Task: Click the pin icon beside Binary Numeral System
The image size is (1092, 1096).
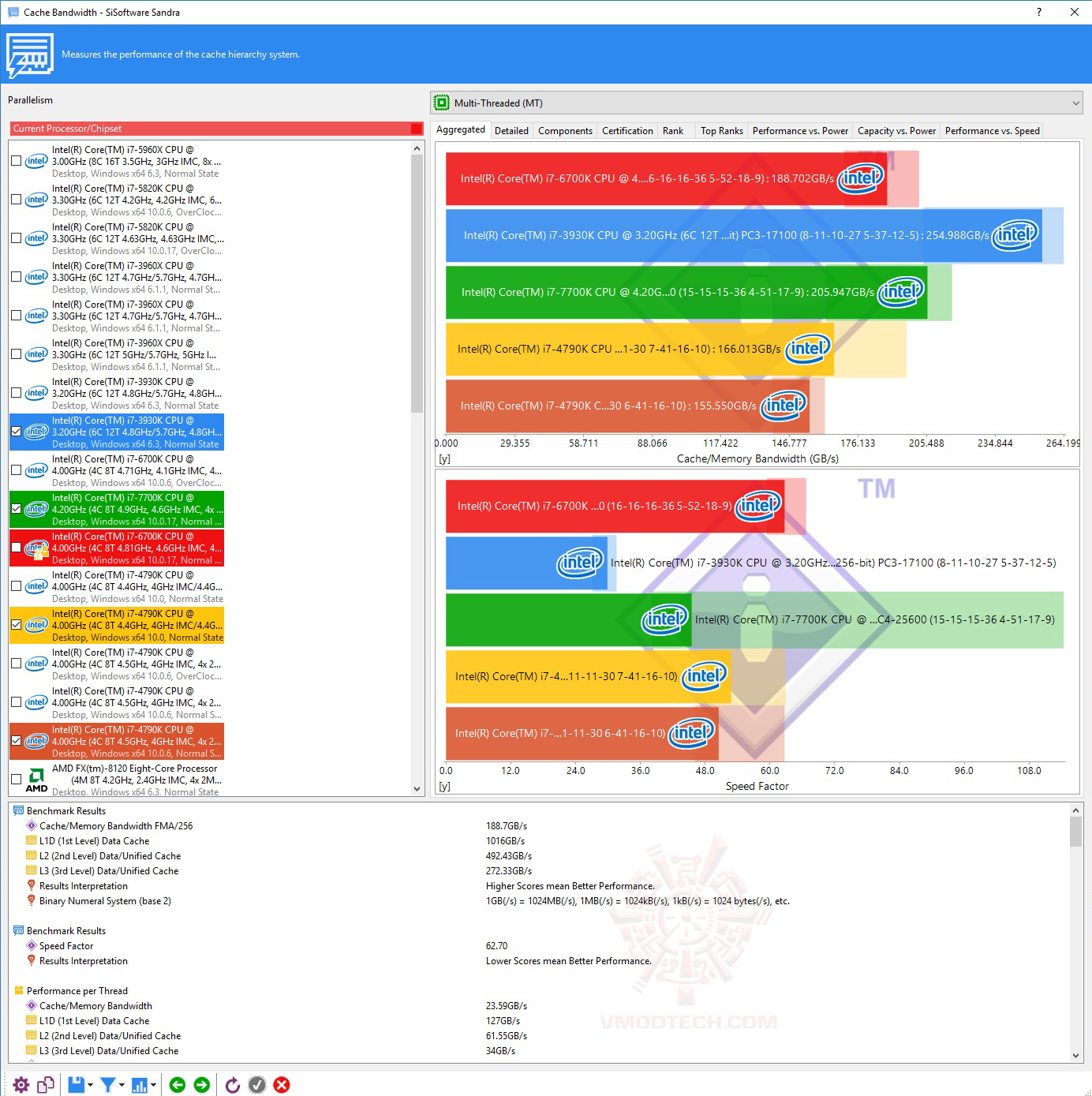Action: coord(32,900)
